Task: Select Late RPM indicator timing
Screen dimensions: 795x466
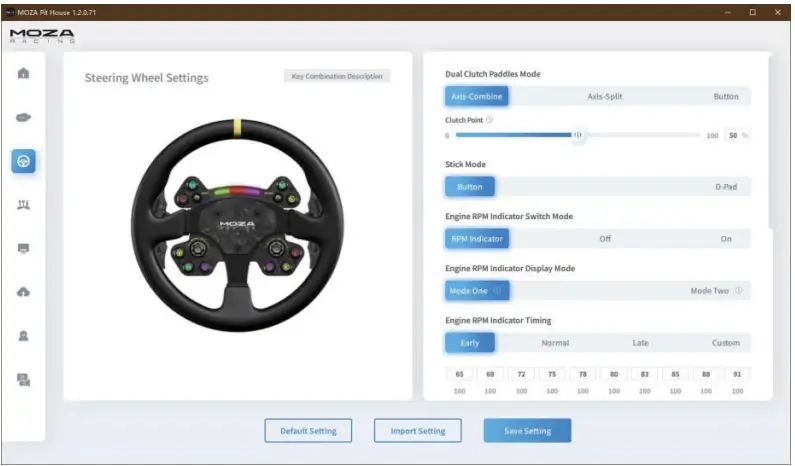Action: click(640, 343)
